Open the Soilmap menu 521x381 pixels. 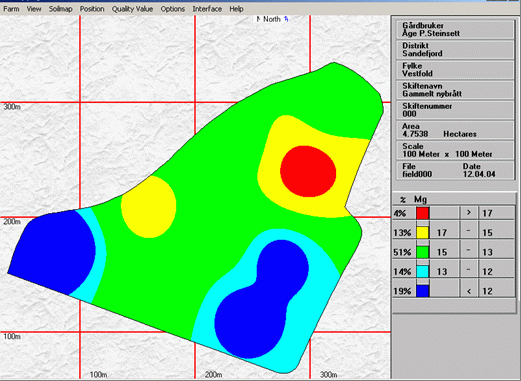[x=60, y=9]
